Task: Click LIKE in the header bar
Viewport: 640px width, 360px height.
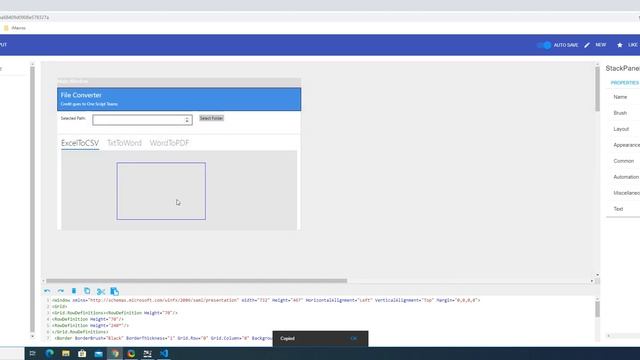Action: pyautogui.click(x=633, y=45)
